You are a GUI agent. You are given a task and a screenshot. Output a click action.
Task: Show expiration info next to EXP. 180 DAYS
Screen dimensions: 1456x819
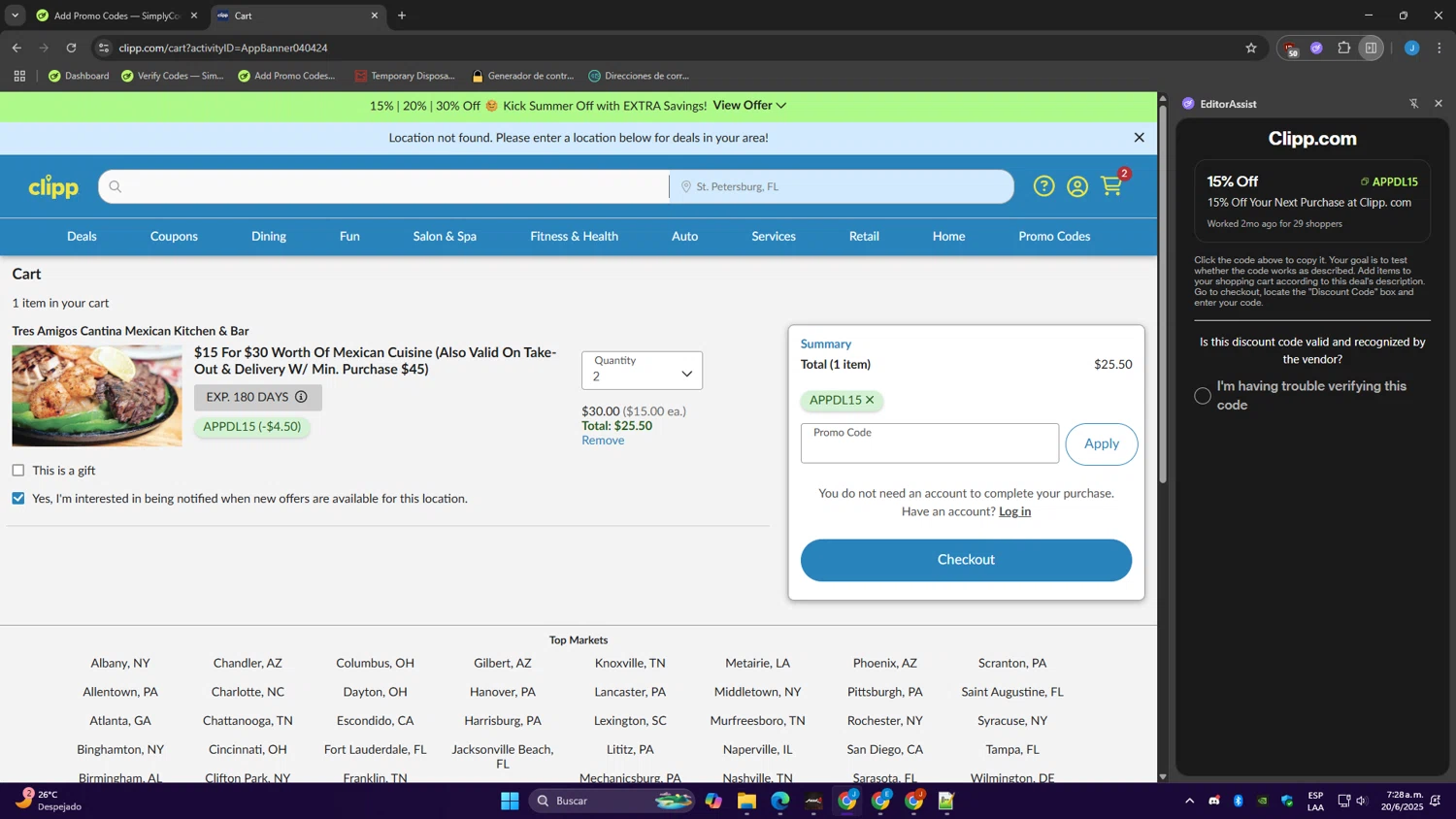click(301, 397)
